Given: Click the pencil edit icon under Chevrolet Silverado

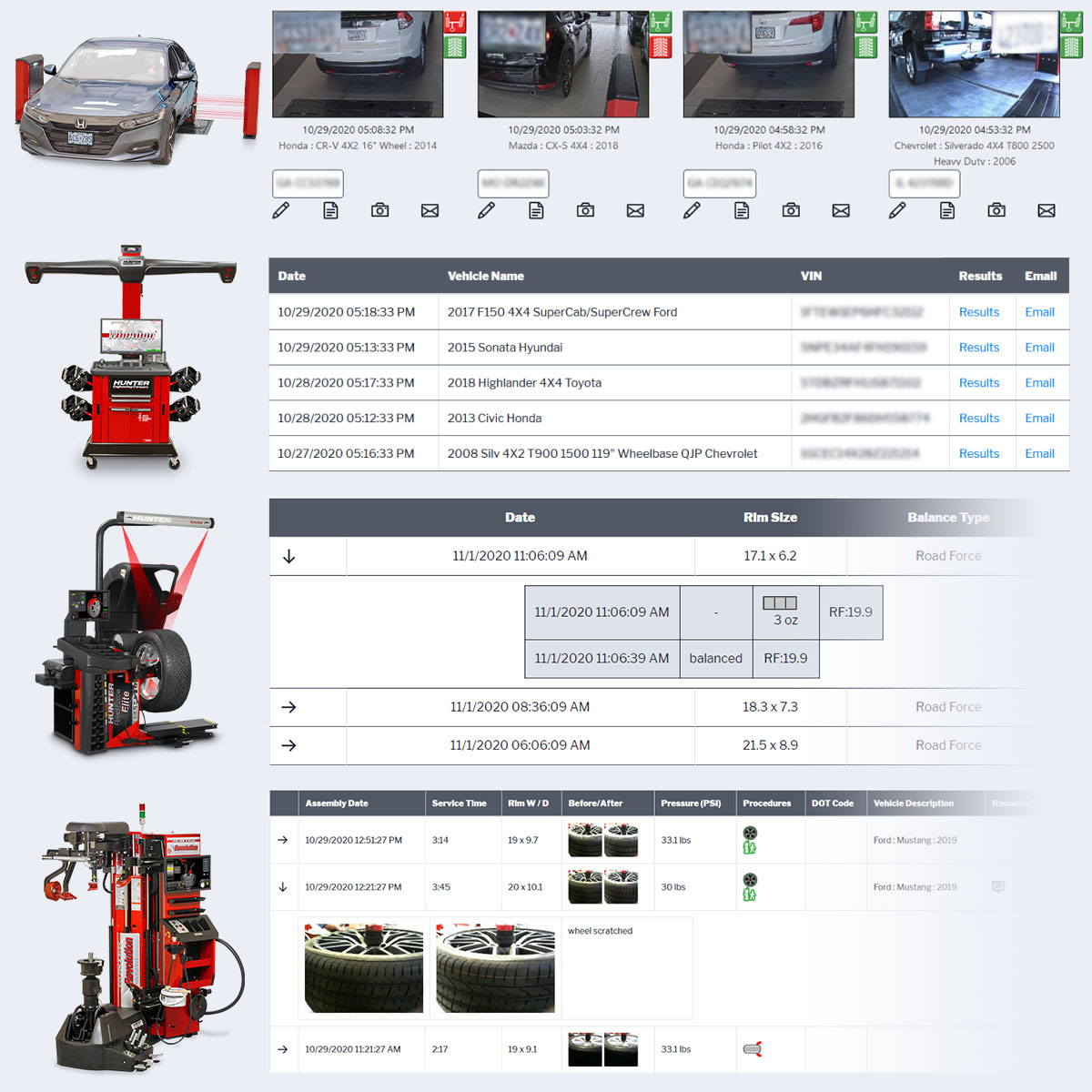Looking at the screenshot, I should tap(898, 210).
